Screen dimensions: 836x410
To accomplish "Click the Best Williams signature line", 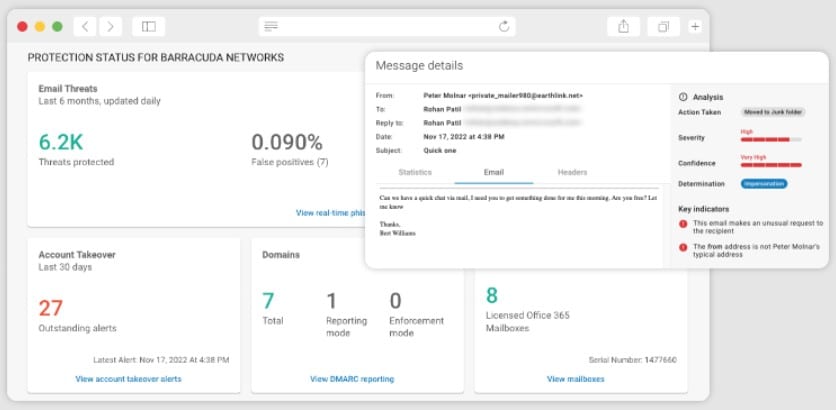I will click(397, 234).
